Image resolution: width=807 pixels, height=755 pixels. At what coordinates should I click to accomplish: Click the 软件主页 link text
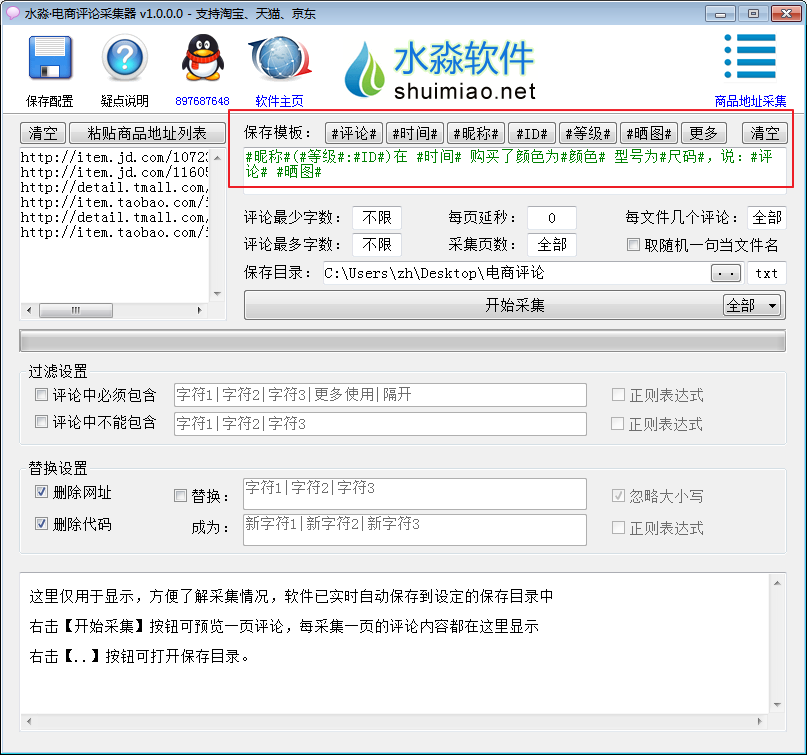279,101
